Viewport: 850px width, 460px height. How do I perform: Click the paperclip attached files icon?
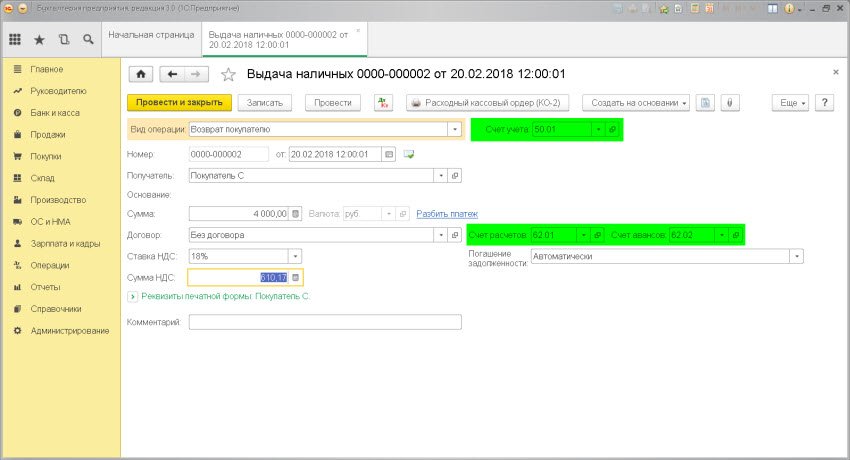[730, 103]
